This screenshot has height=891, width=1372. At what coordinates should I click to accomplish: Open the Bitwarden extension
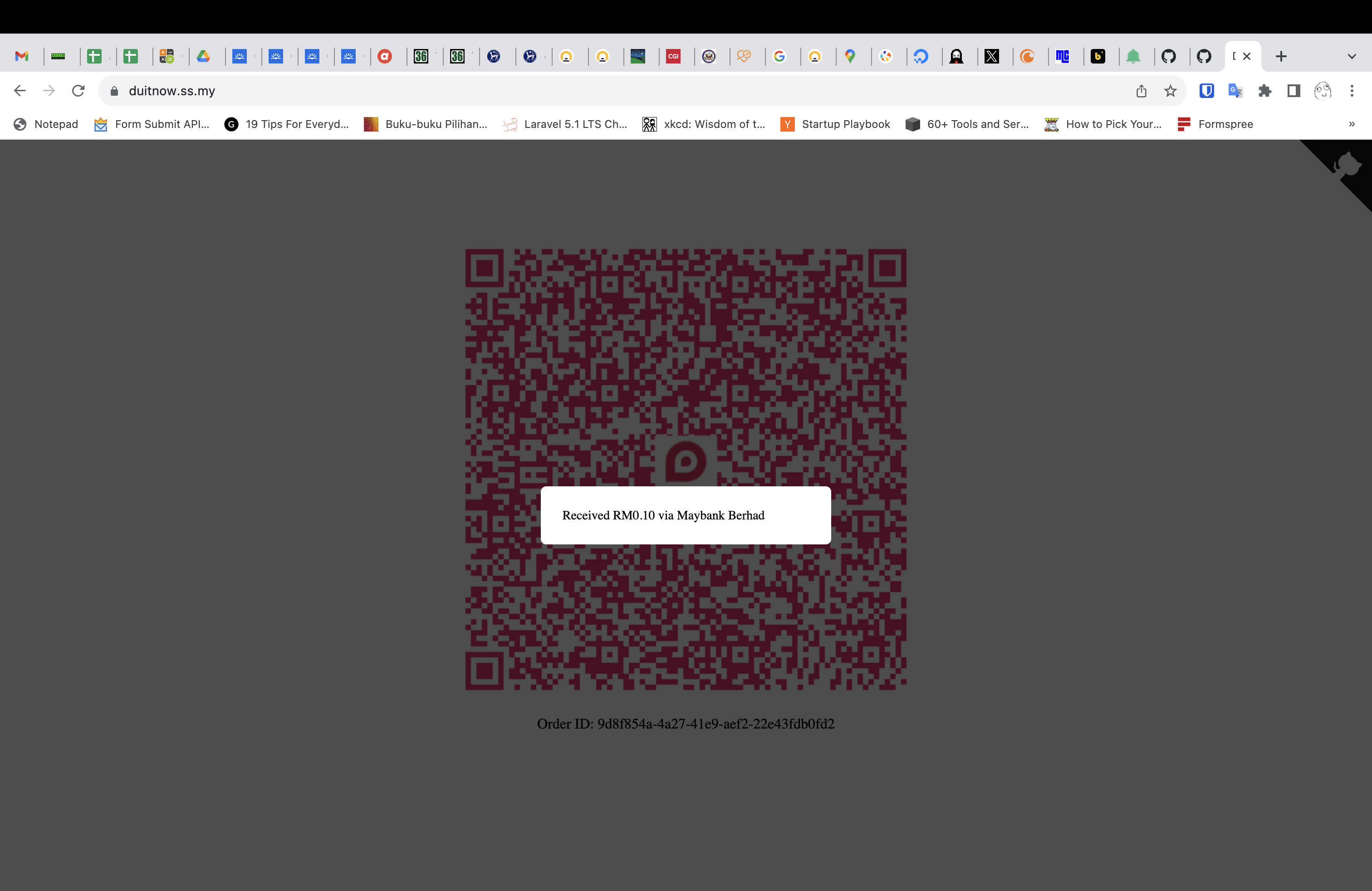(x=1206, y=90)
